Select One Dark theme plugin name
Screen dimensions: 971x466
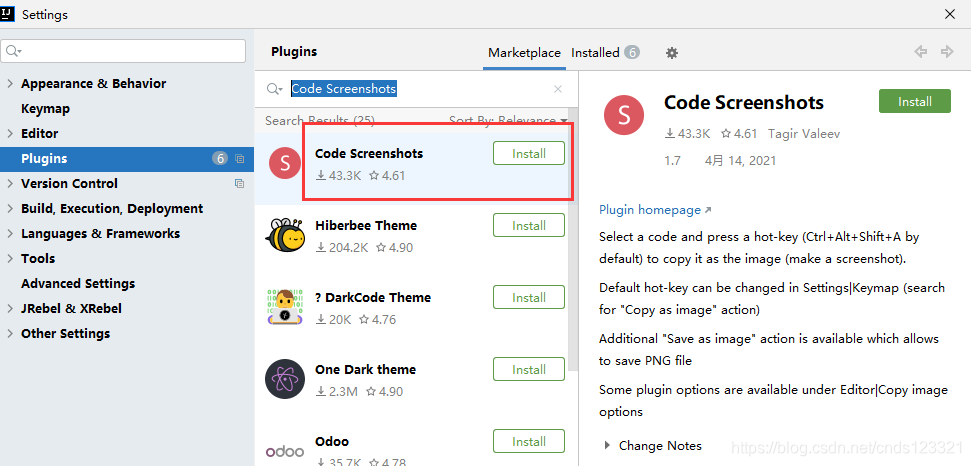(365, 369)
